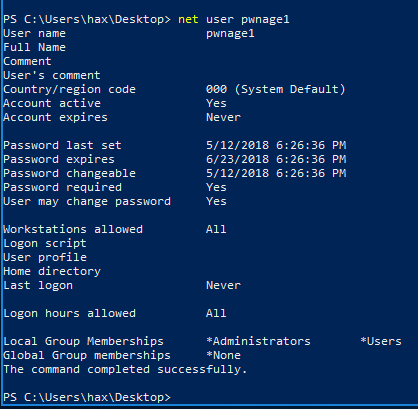Click the 'User may change password' label
Screen dimensions: 418x409
click(87, 202)
